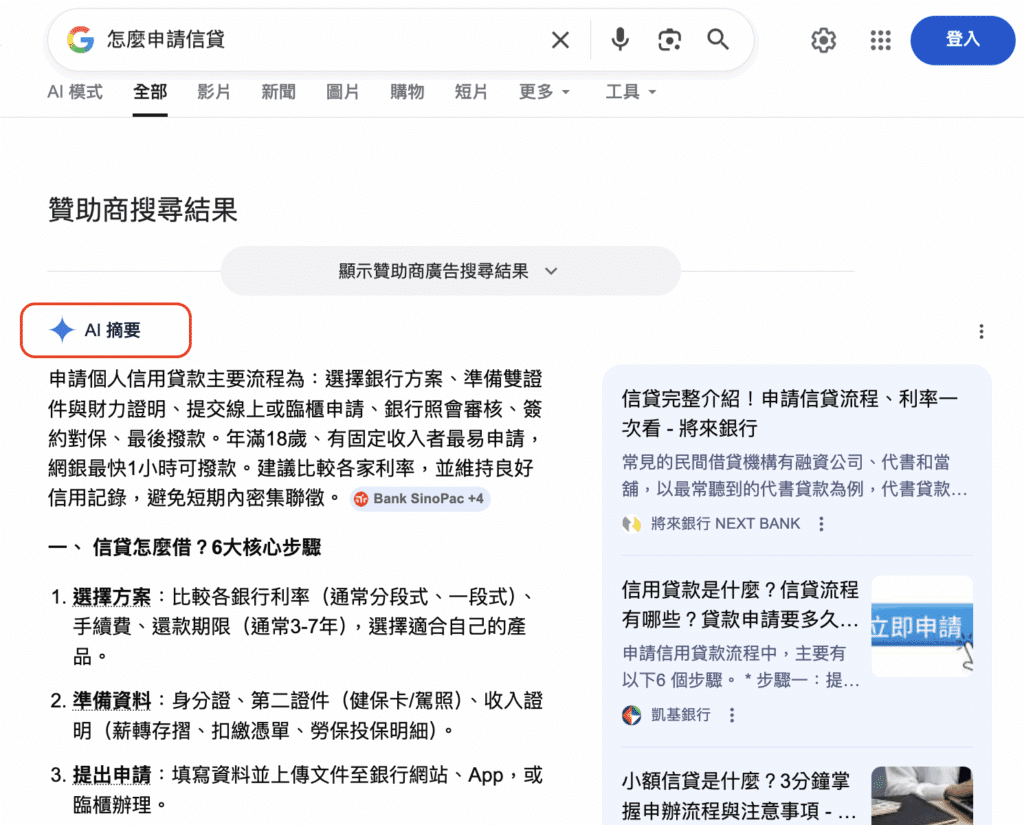Click the search magnifier icon
This screenshot has height=825, width=1024.
pos(718,40)
